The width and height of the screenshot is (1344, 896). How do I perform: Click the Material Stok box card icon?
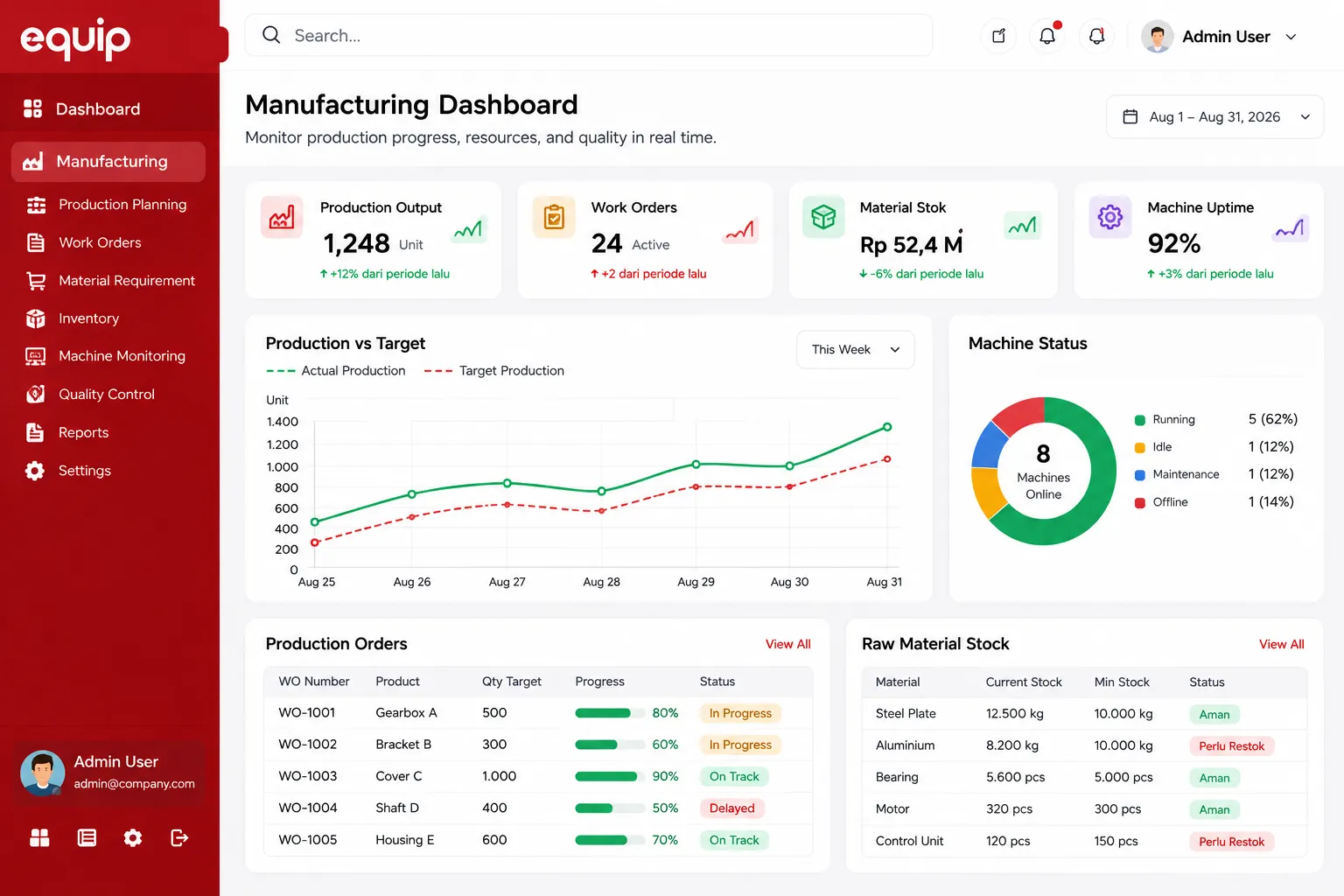click(823, 217)
